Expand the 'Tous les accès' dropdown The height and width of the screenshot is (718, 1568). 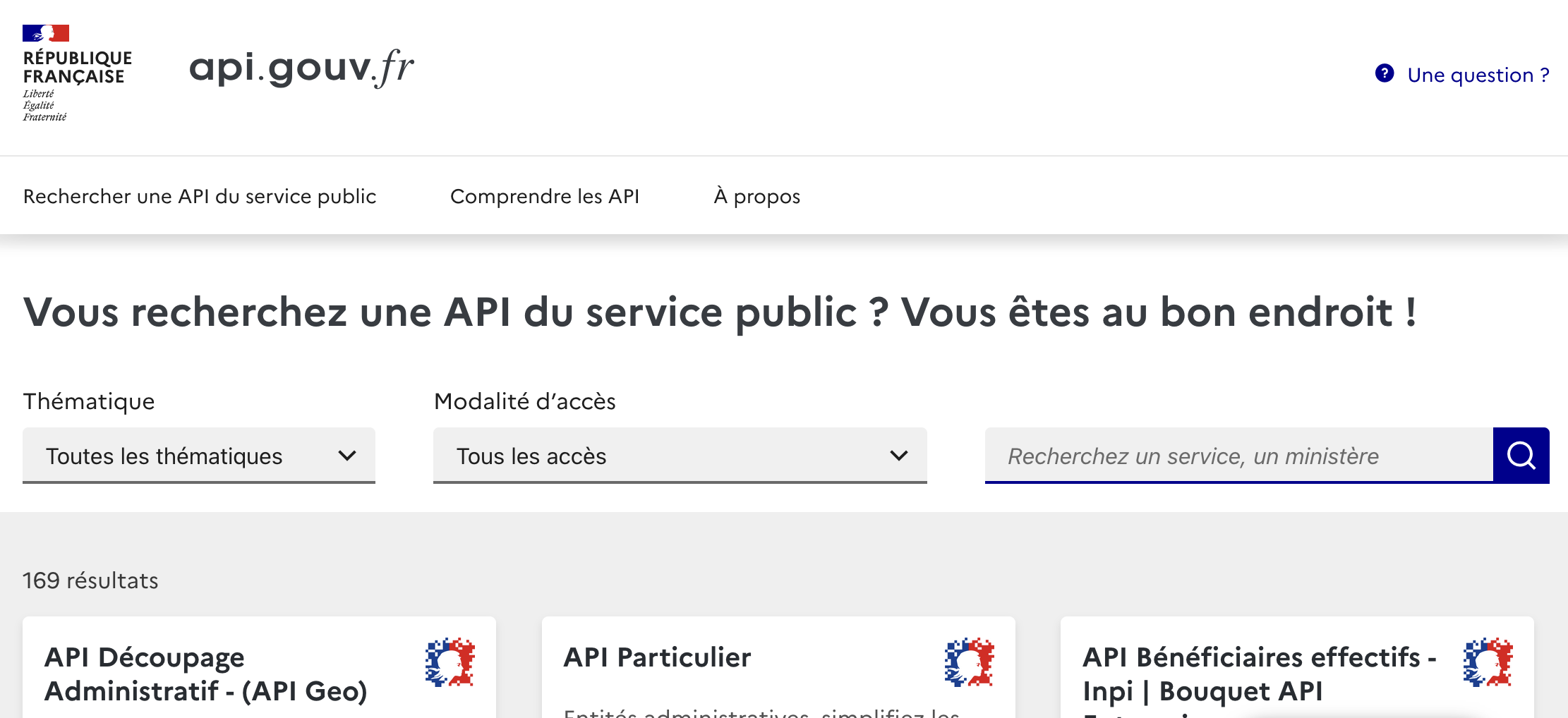[679, 456]
